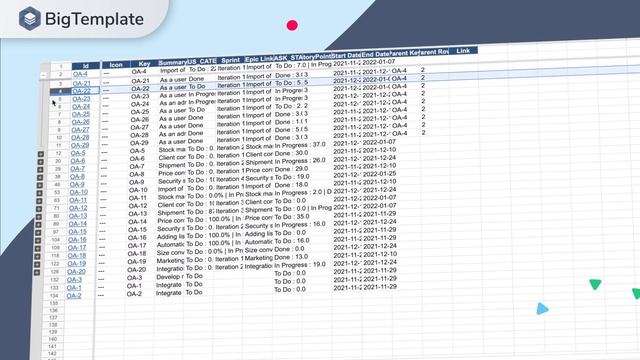Select the Id column header cell
The height and width of the screenshot is (360, 640).
pos(86,66)
